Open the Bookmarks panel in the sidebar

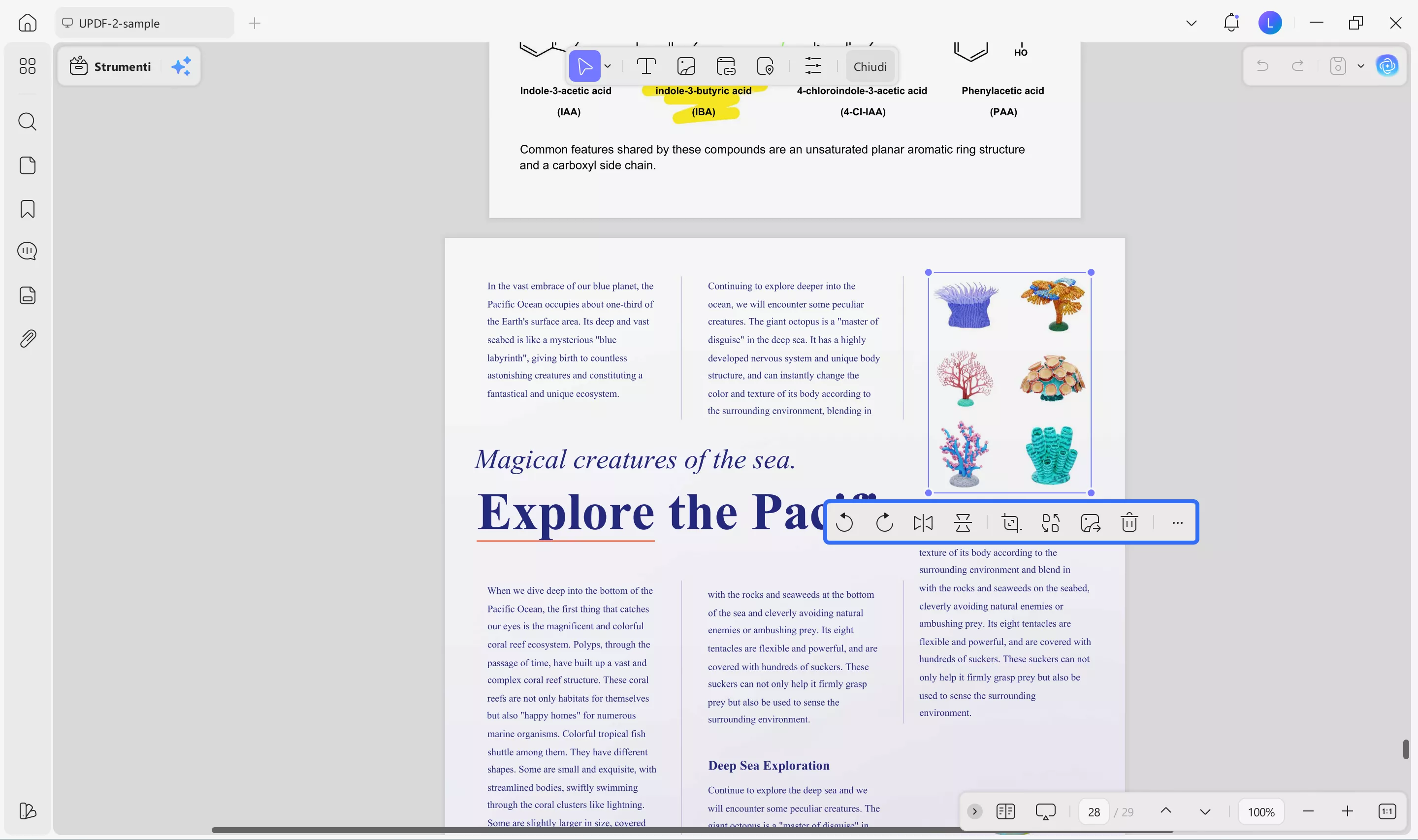28,209
